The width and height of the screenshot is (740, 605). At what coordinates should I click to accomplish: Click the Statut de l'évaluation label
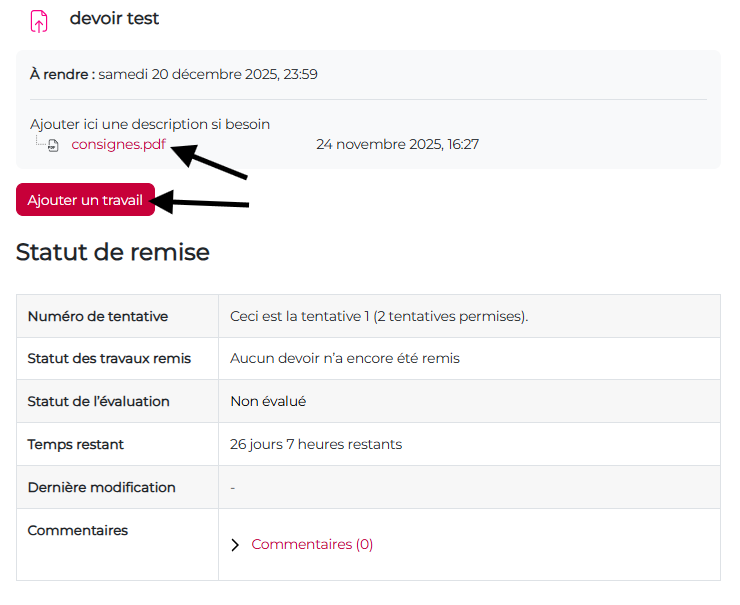98,401
